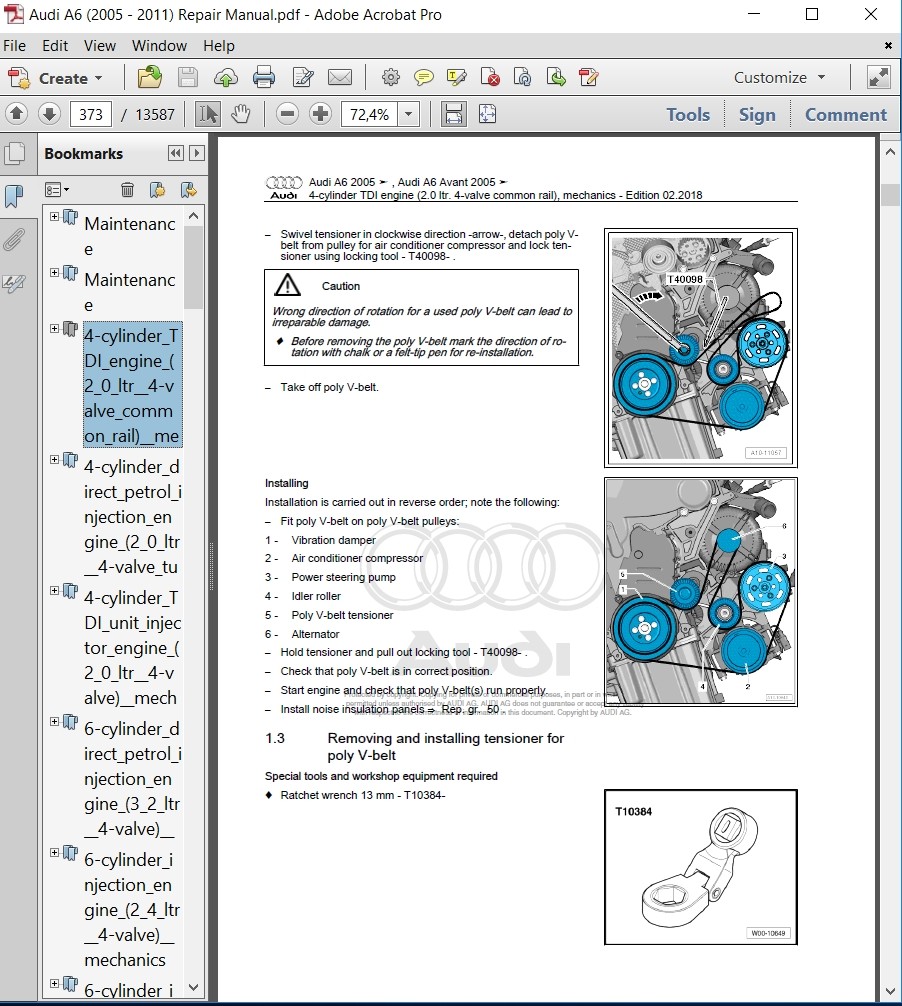The height and width of the screenshot is (1006, 902).
Task: Go to the next page arrow
Action: (49, 114)
